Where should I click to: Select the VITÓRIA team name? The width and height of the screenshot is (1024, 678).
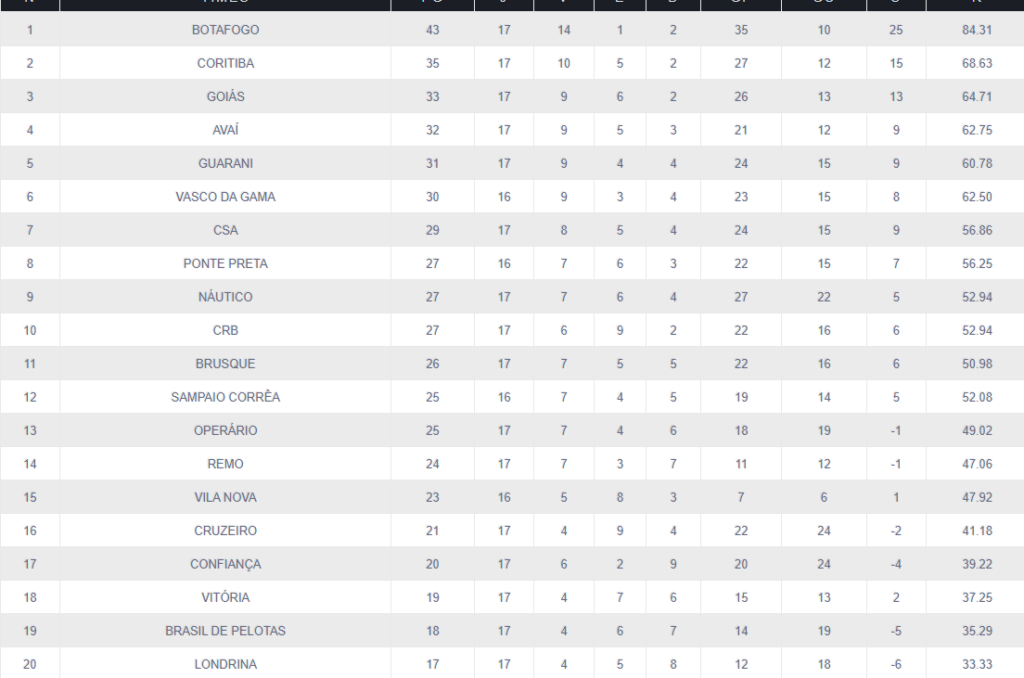pyautogui.click(x=225, y=597)
